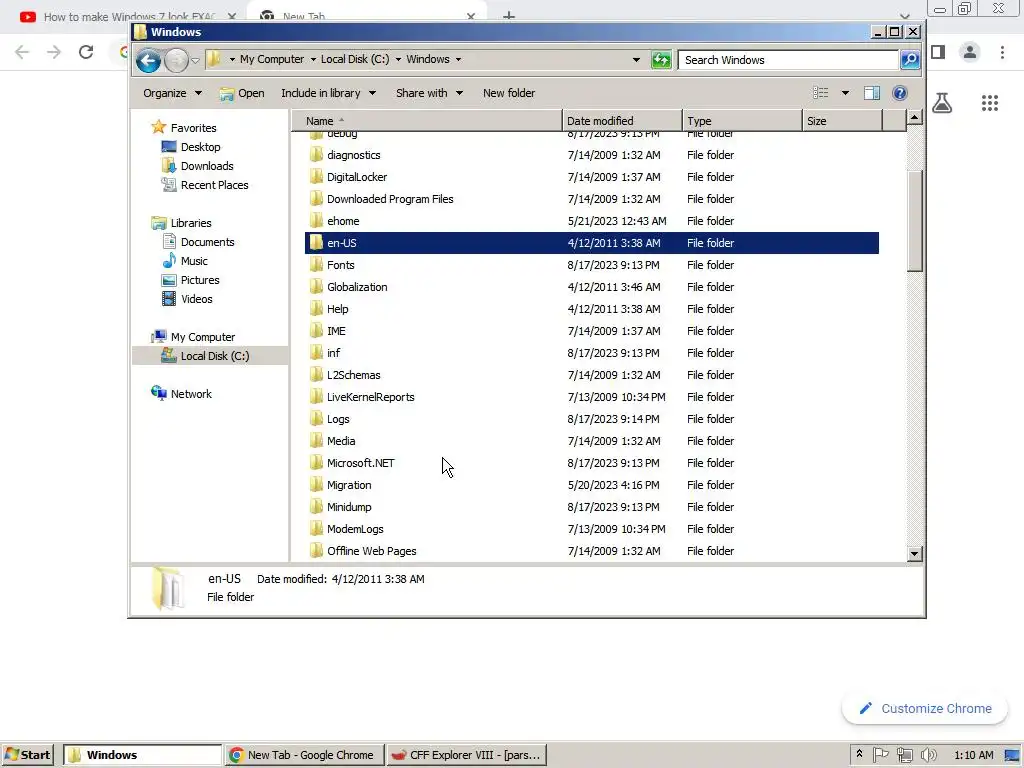Open the recent locations history arrow
Screen dimensions: 1024x768
coord(195,60)
